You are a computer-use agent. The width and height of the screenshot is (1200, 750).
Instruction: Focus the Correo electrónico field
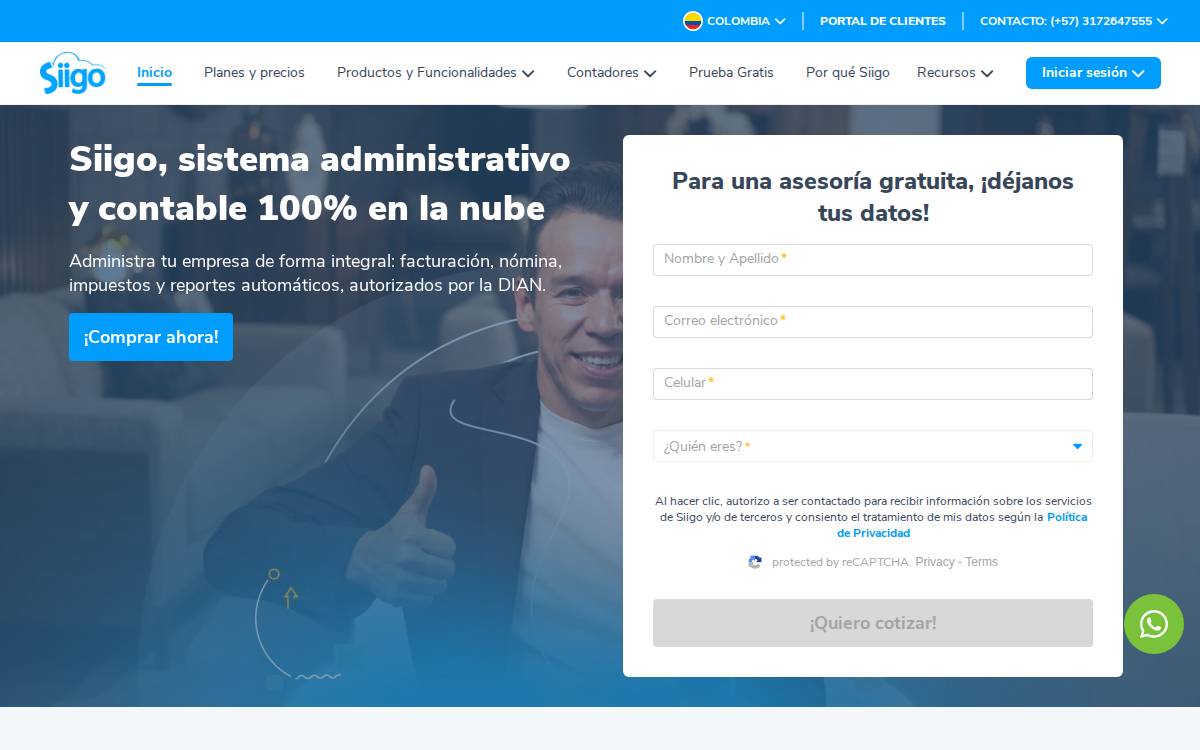873,322
